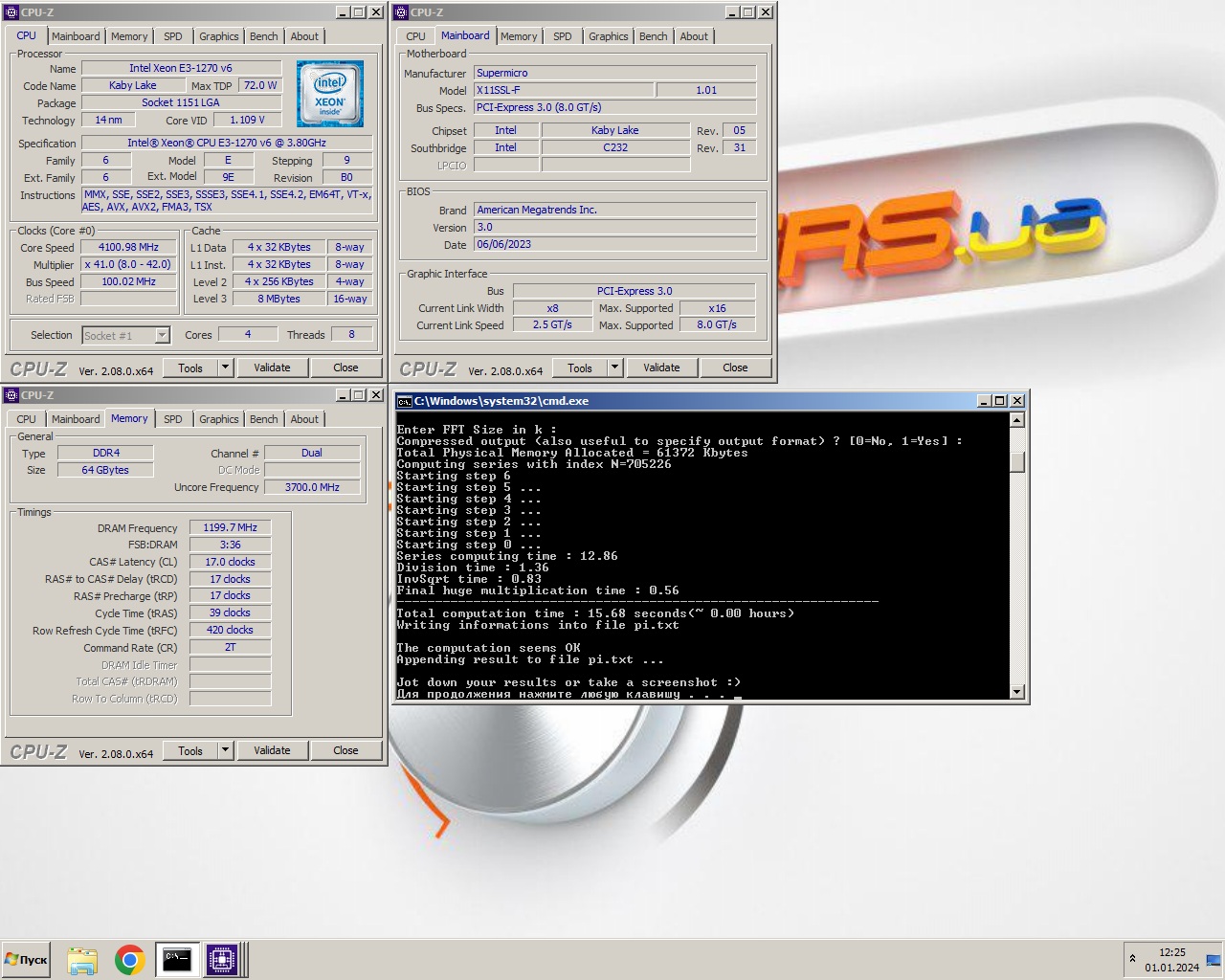This screenshot has width=1225, height=980.
Task: Click Manufacturer field Supermicro
Action: [x=614, y=73]
